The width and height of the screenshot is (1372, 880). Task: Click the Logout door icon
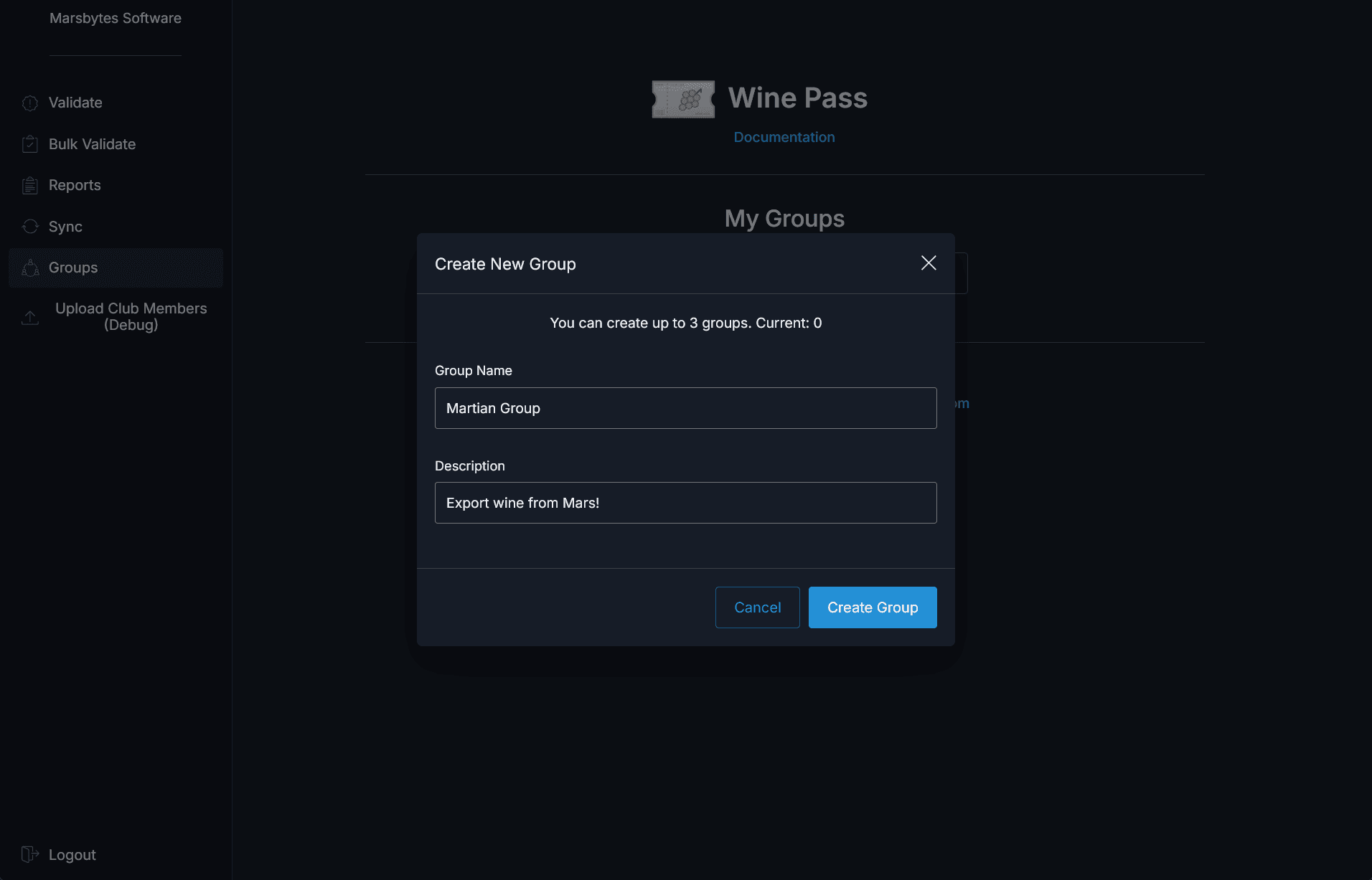[30, 853]
